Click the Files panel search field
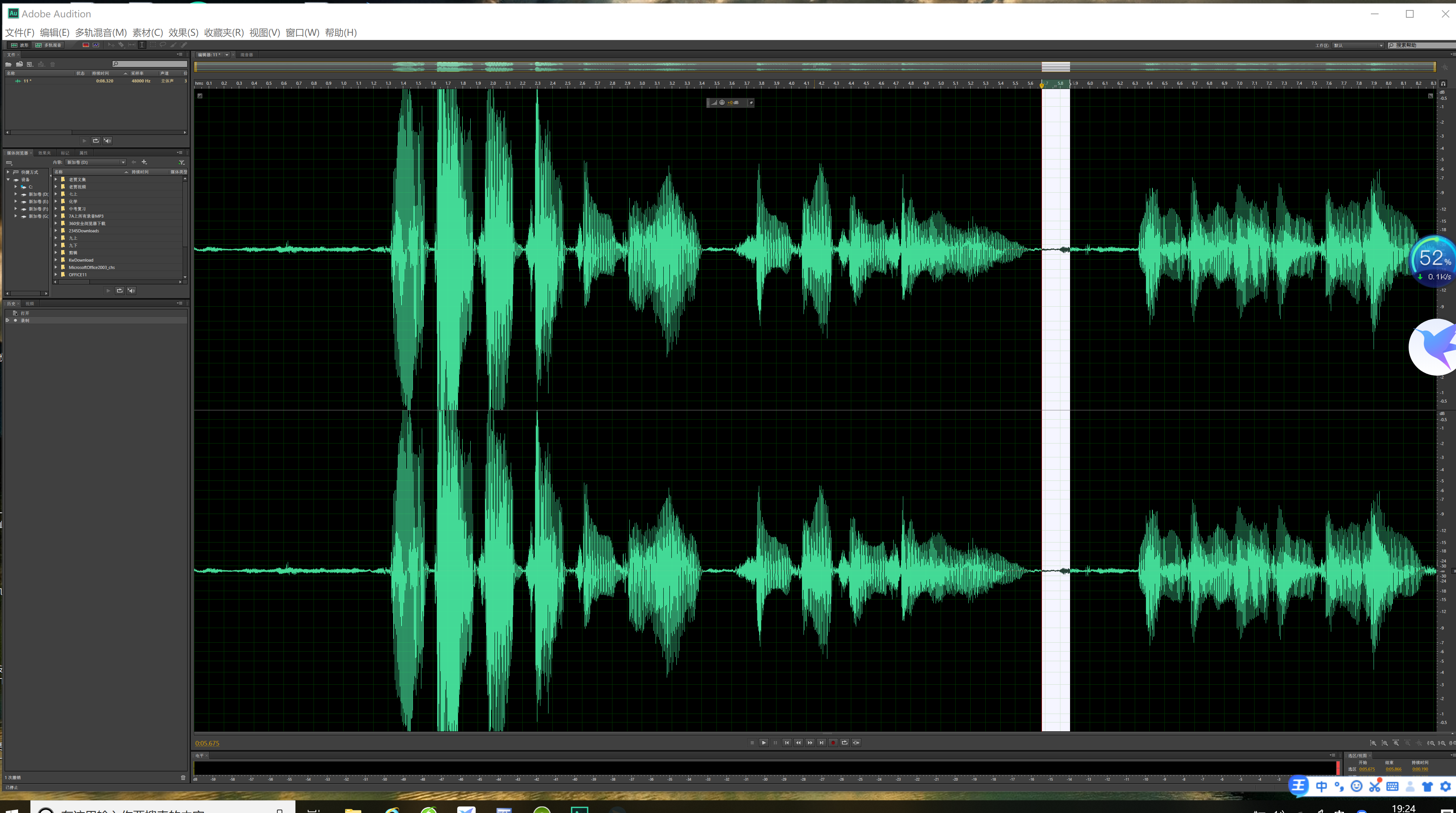The width and height of the screenshot is (1456, 813). (x=150, y=64)
